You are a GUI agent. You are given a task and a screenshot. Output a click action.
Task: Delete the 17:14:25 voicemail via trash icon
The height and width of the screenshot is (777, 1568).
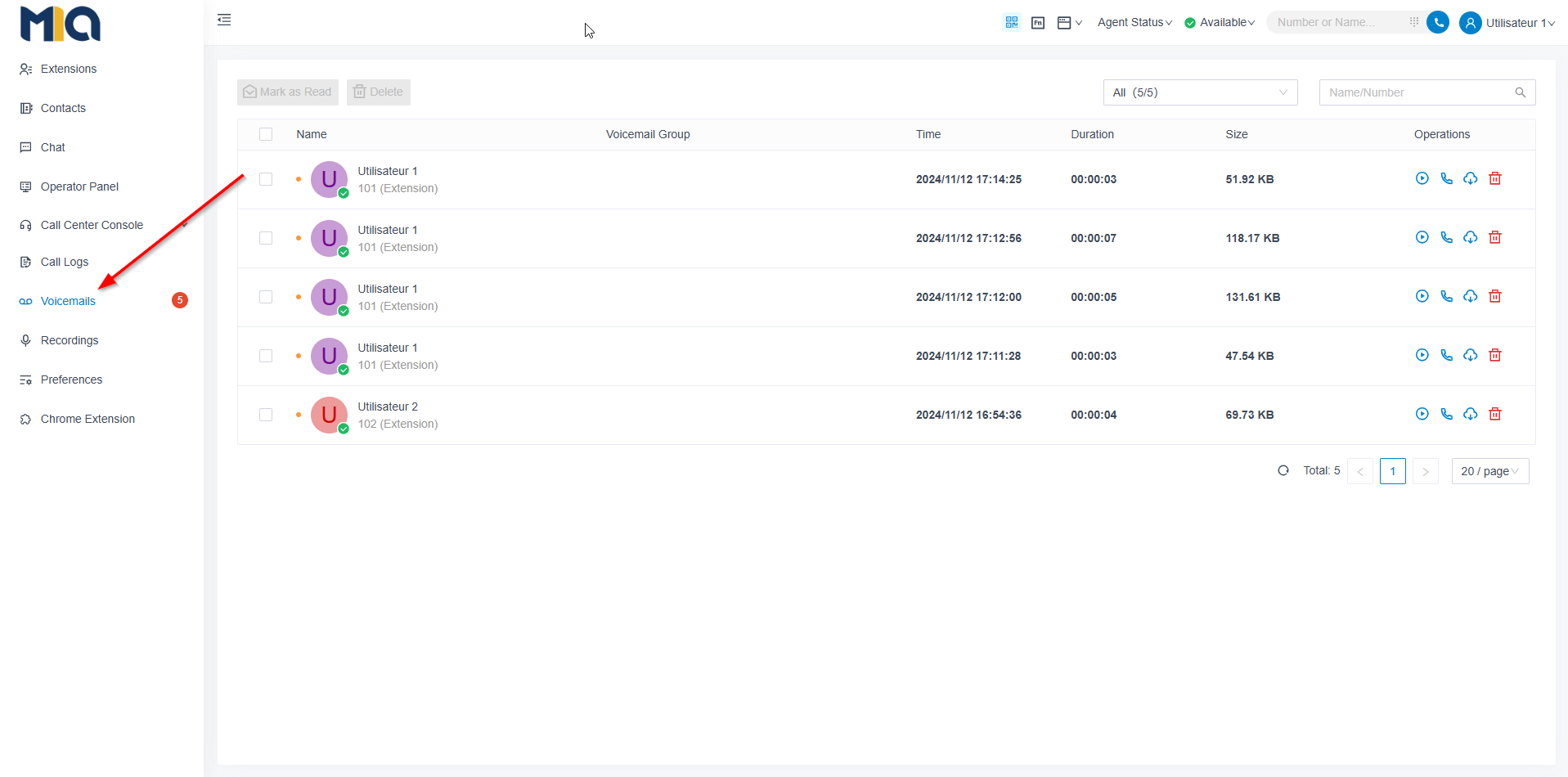[x=1495, y=178]
